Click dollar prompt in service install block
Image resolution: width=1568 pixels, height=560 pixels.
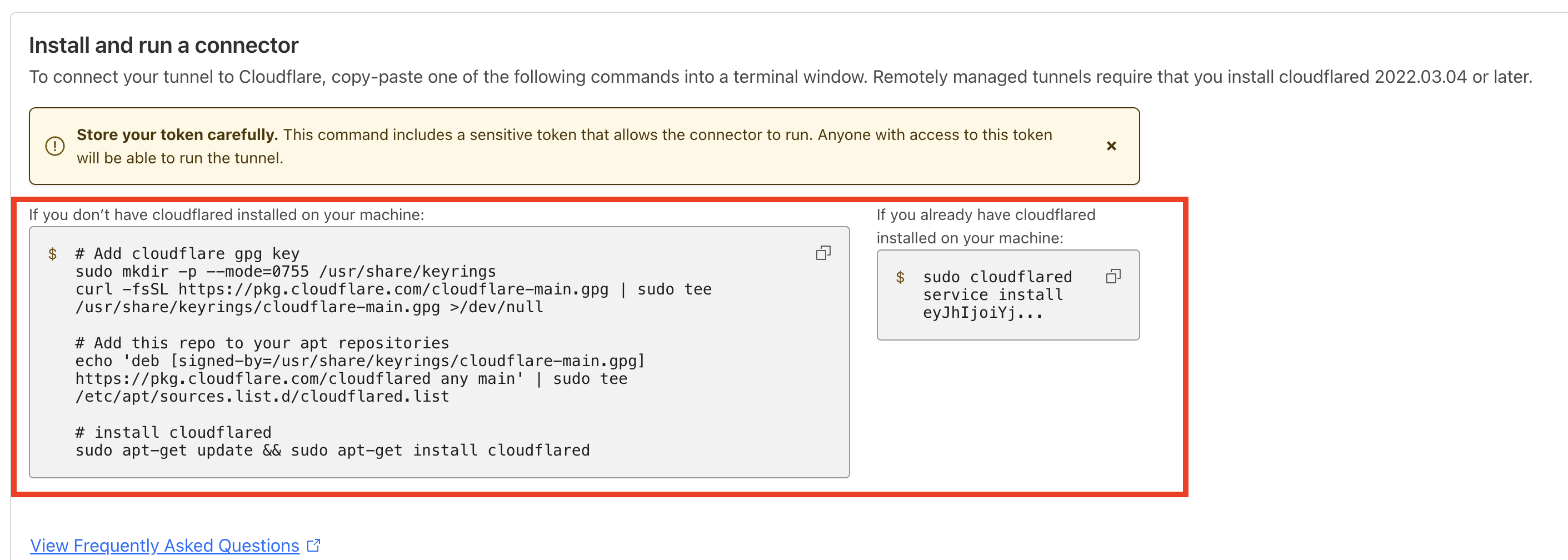coord(900,277)
